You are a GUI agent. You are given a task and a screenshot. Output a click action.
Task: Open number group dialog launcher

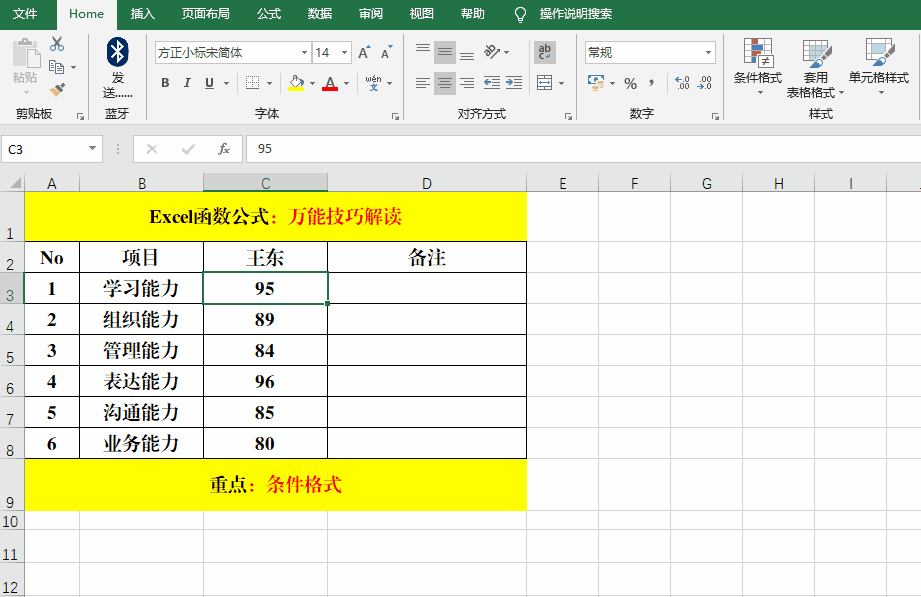pos(715,117)
